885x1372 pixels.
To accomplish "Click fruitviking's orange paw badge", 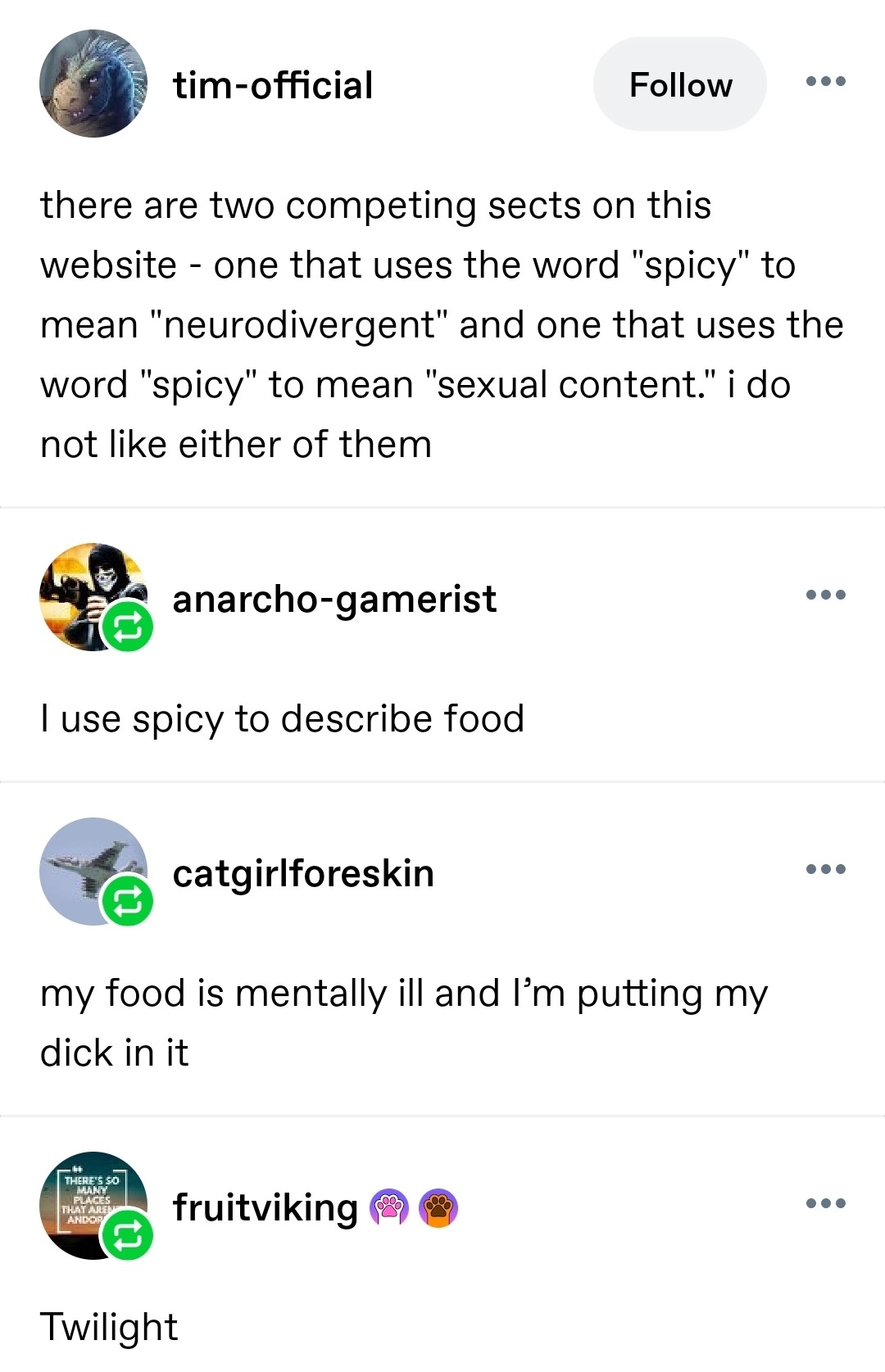I will pos(438,1207).
